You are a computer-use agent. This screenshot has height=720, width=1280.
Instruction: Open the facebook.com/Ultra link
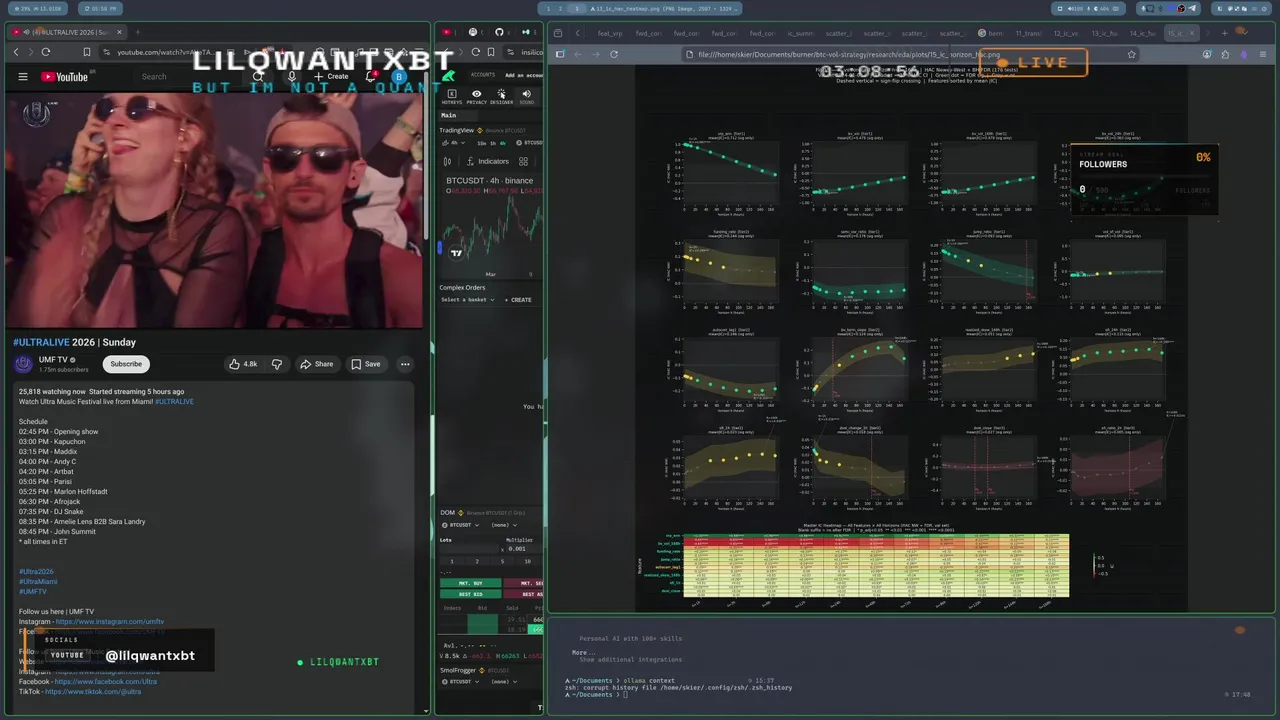[x=106, y=682]
